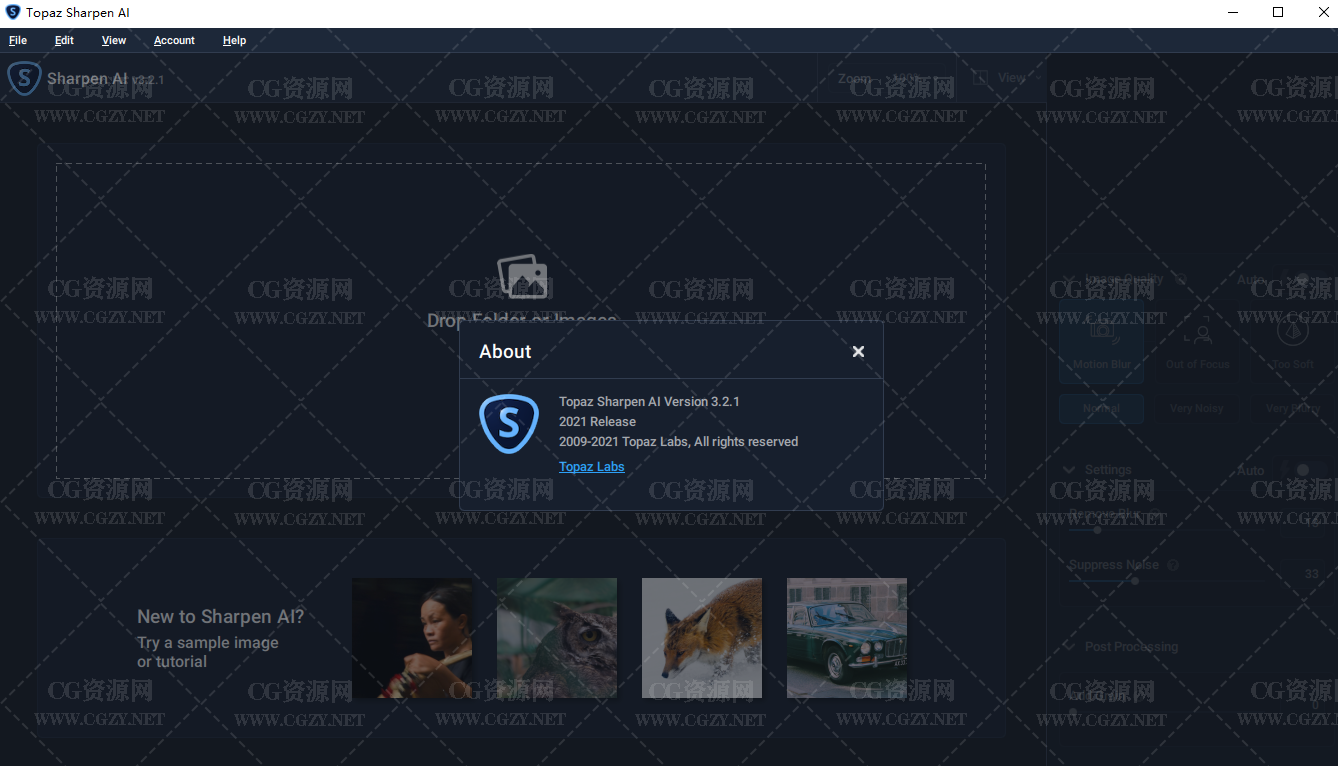The image size is (1338, 766).
Task: Click the help icon beside Image Quality
Action: (x=1180, y=280)
